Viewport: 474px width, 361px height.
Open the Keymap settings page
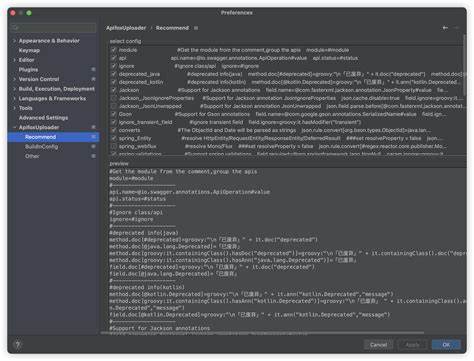coord(29,50)
